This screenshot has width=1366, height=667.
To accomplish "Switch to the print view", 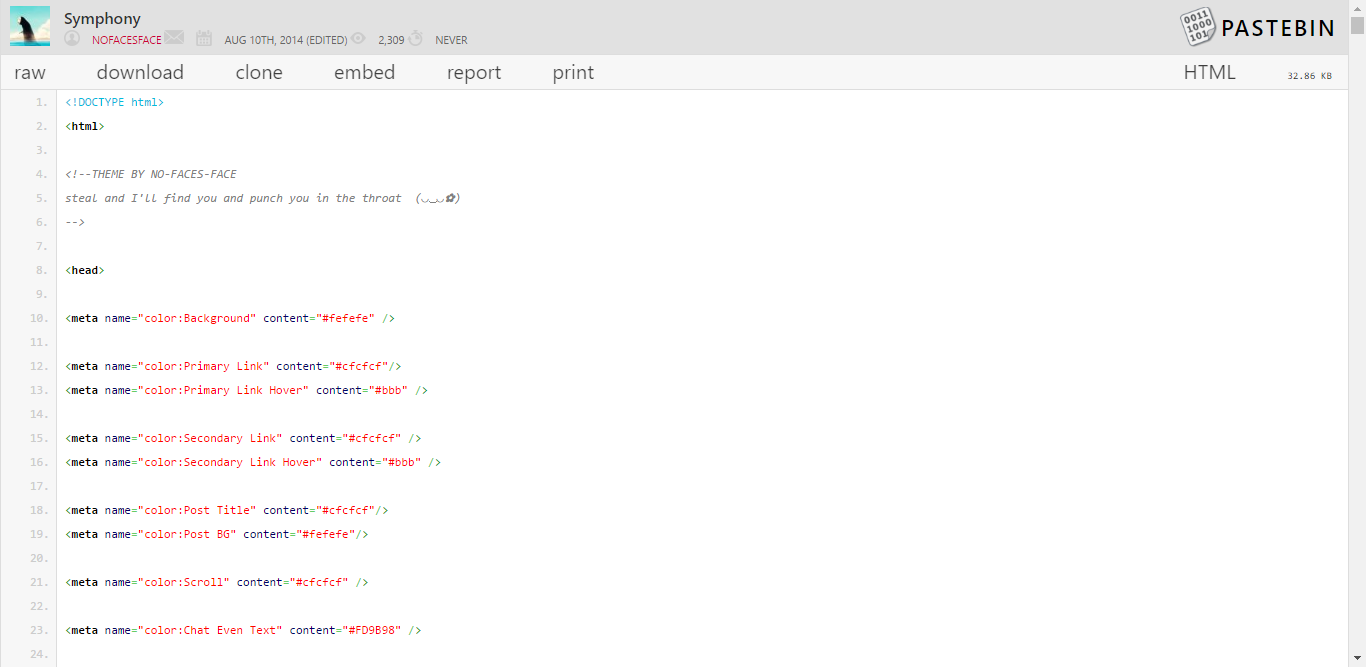I will point(573,72).
